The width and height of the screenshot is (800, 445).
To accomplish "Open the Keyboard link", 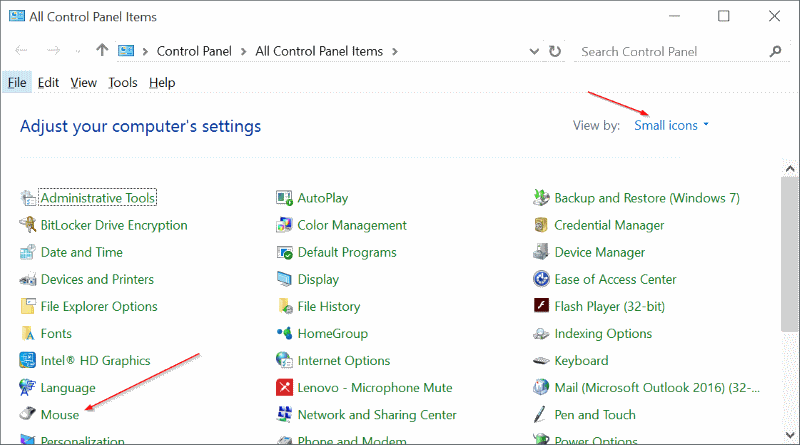I will tap(581, 360).
